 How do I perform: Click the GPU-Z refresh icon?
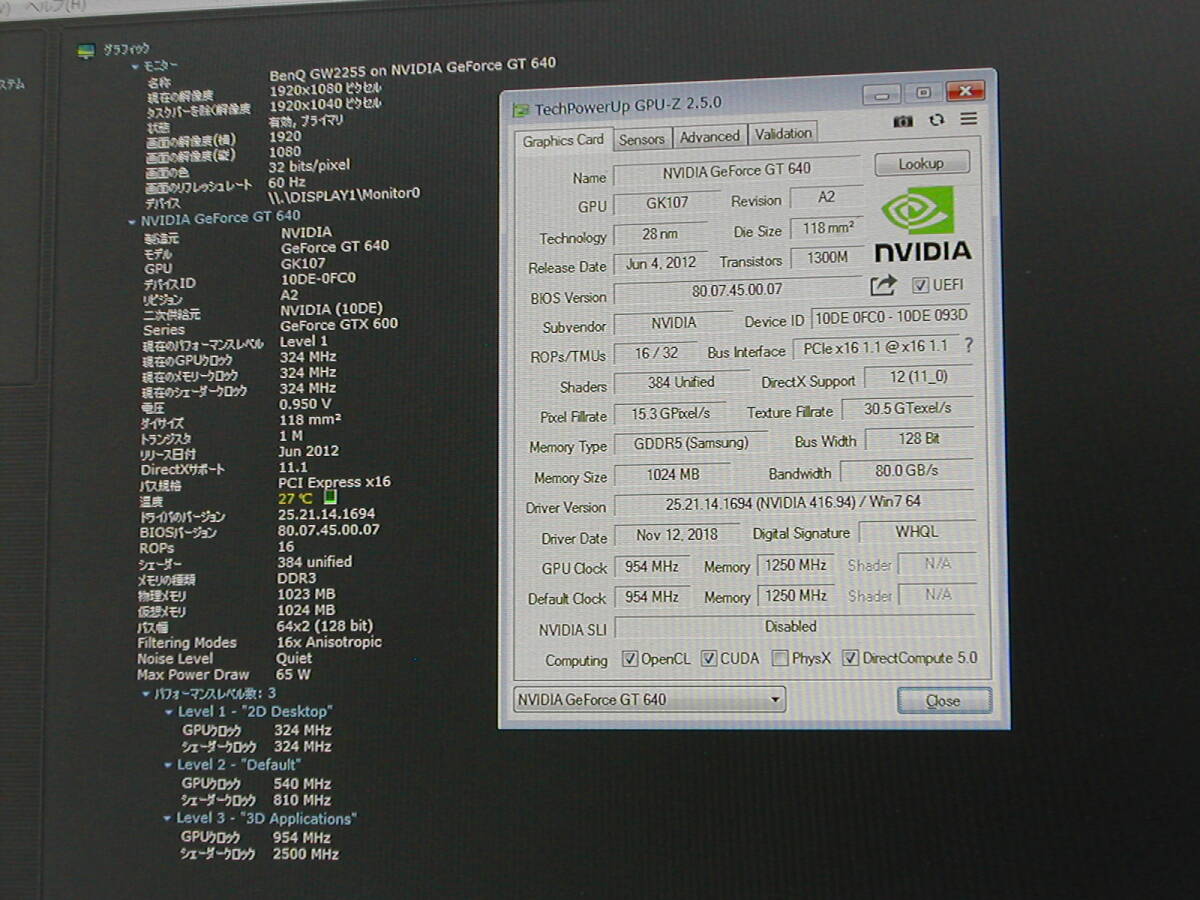tap(936, 120)
